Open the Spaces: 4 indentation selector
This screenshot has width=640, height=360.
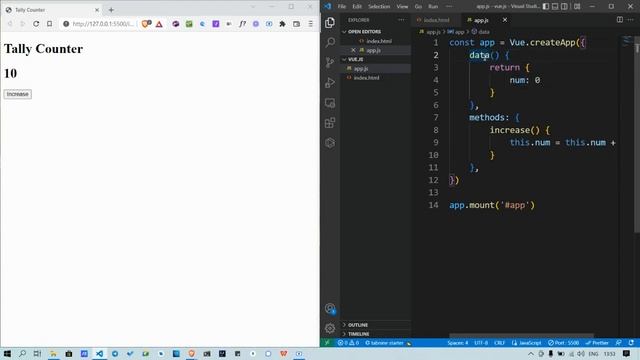tap(458, 343)
